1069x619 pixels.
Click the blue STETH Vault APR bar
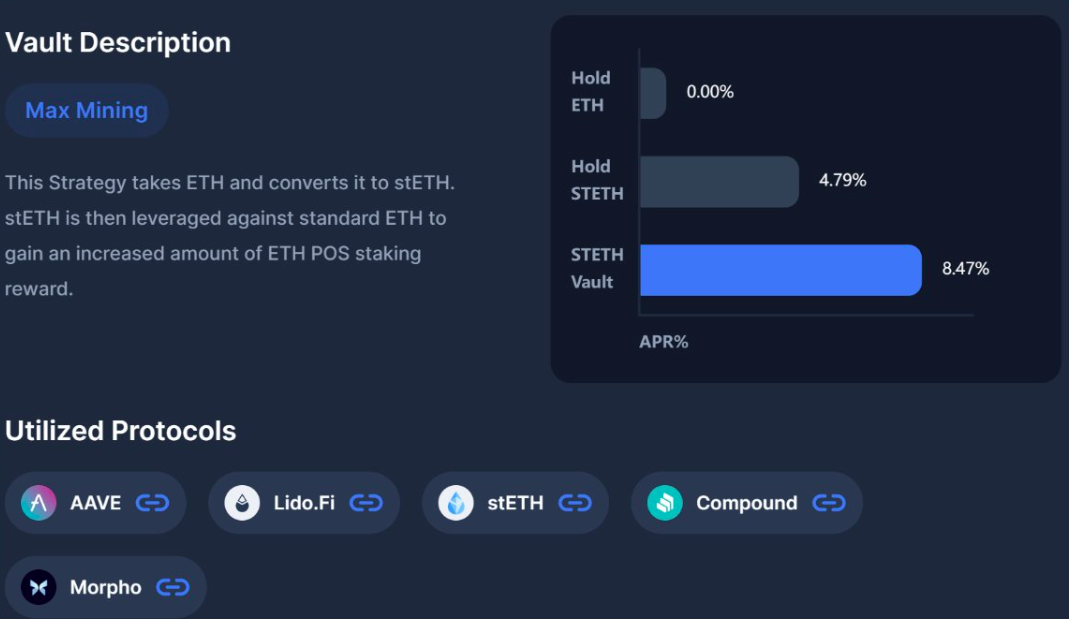(779, 270)
